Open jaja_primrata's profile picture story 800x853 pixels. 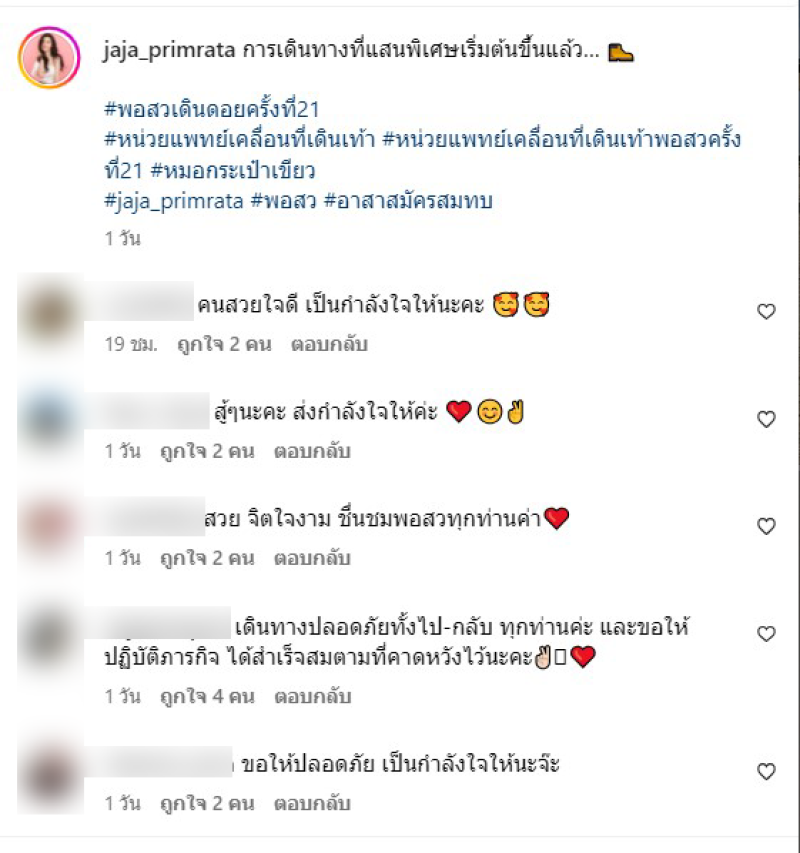tap(49, 57)
